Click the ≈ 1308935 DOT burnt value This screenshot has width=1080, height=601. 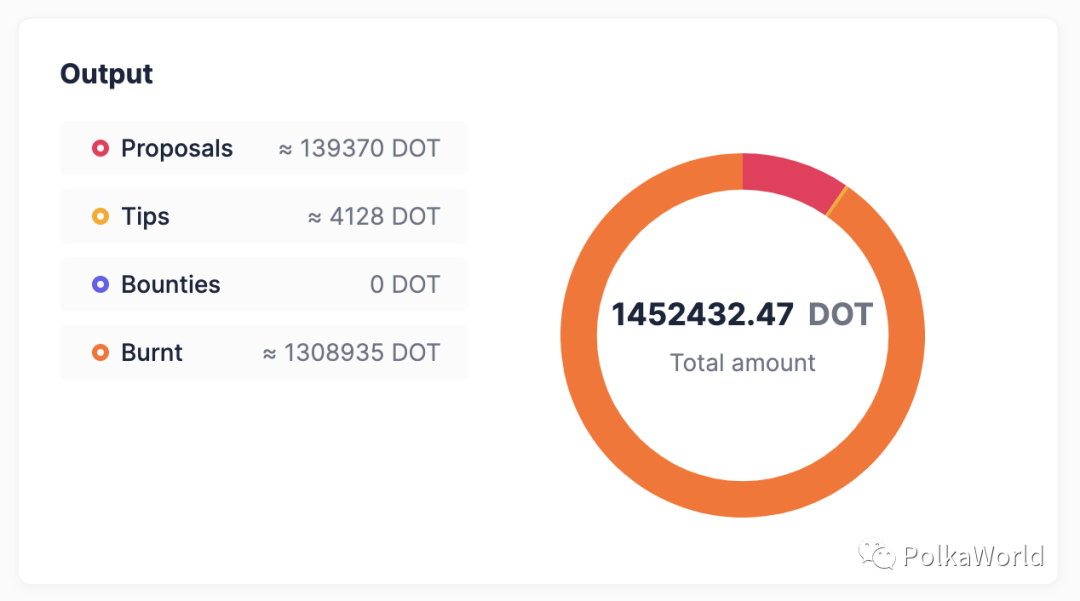coord(351,353)
